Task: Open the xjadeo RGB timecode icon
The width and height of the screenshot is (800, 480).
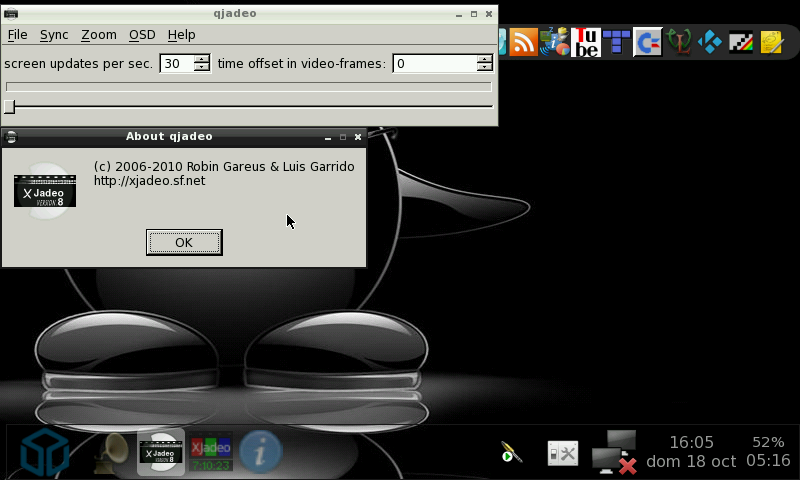Action: point(211,452)
